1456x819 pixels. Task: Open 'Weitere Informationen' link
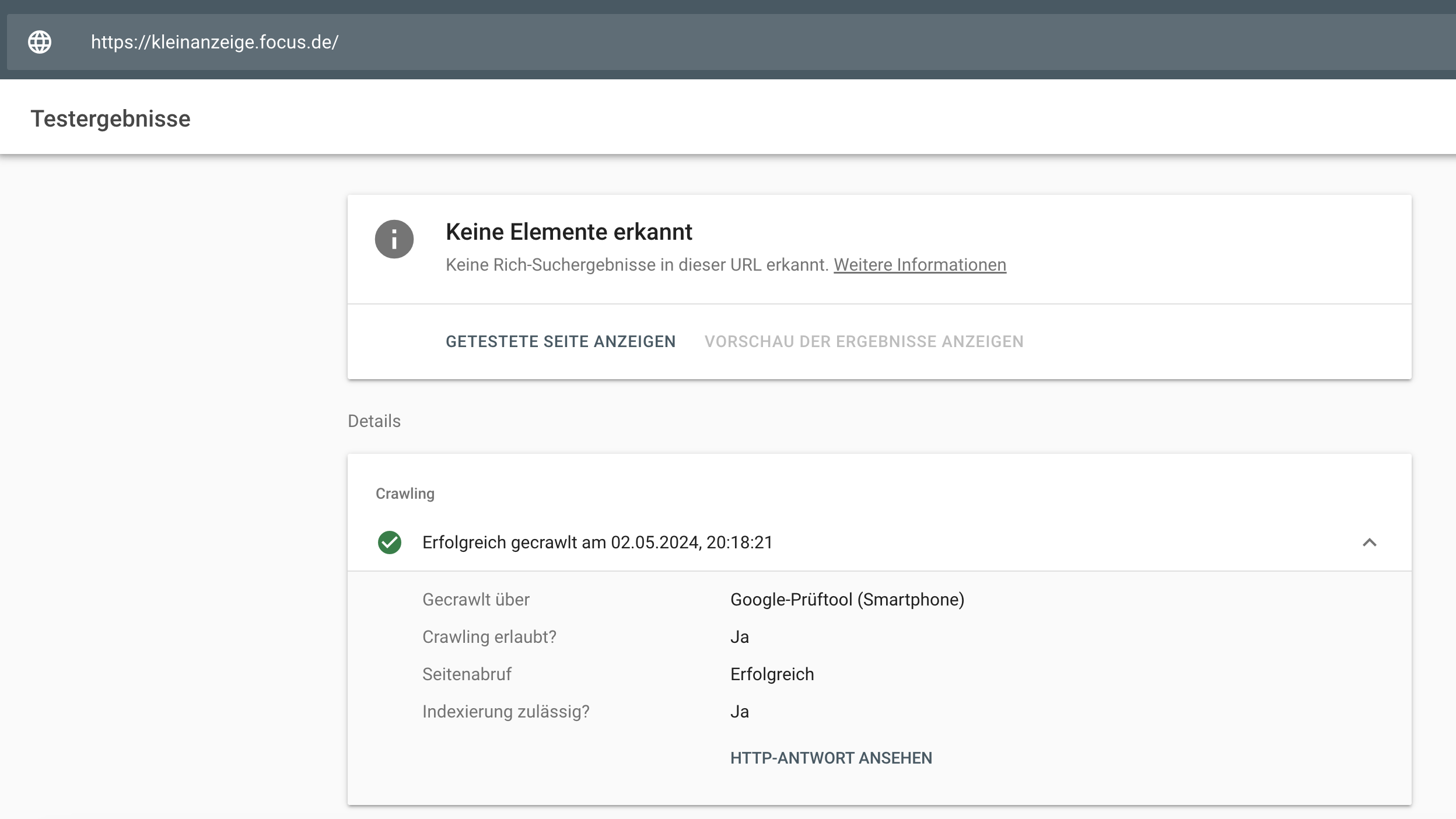pos(920,265)
